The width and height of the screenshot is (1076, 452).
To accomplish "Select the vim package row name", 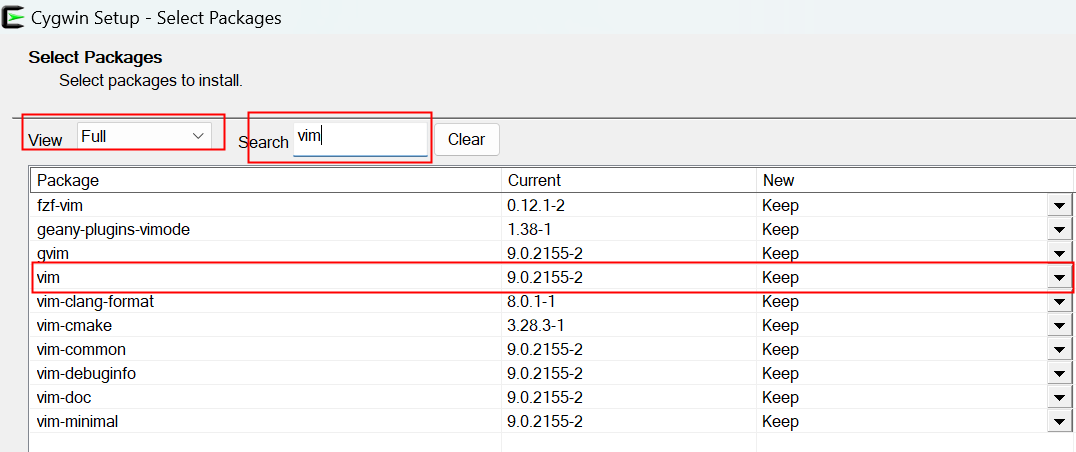I will click(x=50, y=277).
